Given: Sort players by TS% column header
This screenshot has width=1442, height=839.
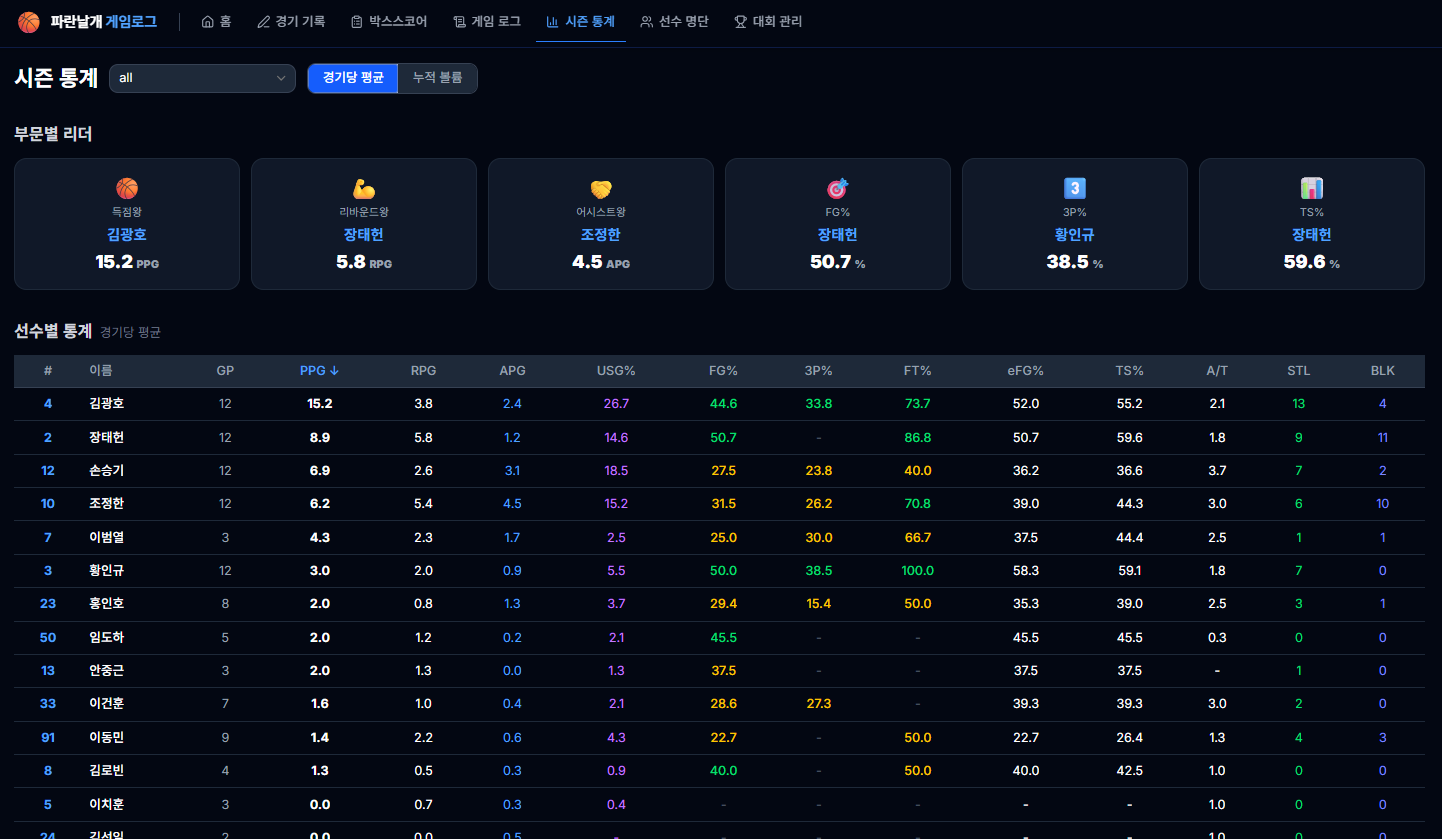Looking at the screenshot, I should click(x=1129, y=371).
